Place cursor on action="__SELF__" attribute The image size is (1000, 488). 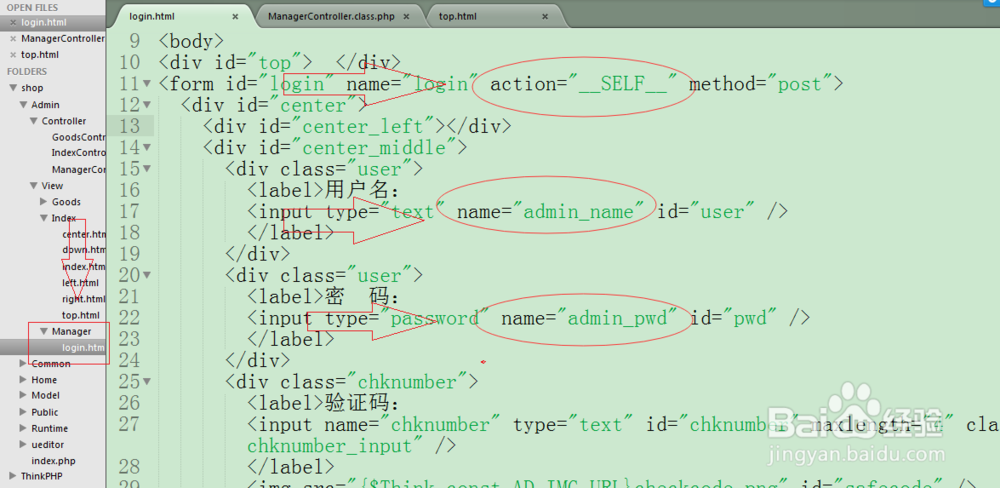pyautogui.click(x=583, y=84)
